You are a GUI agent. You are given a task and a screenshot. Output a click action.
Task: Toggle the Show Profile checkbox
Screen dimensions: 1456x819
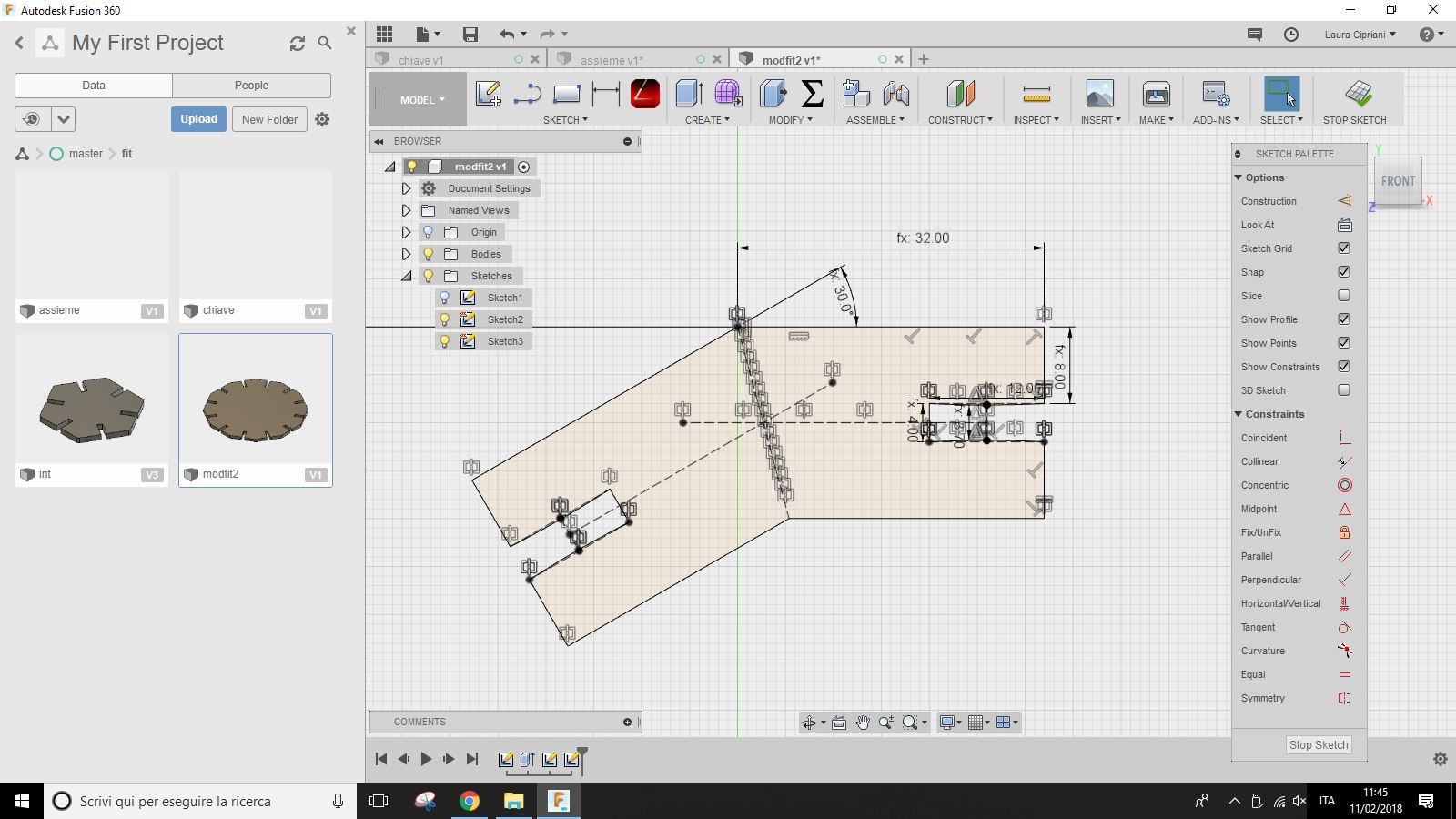coord(1344,319)
